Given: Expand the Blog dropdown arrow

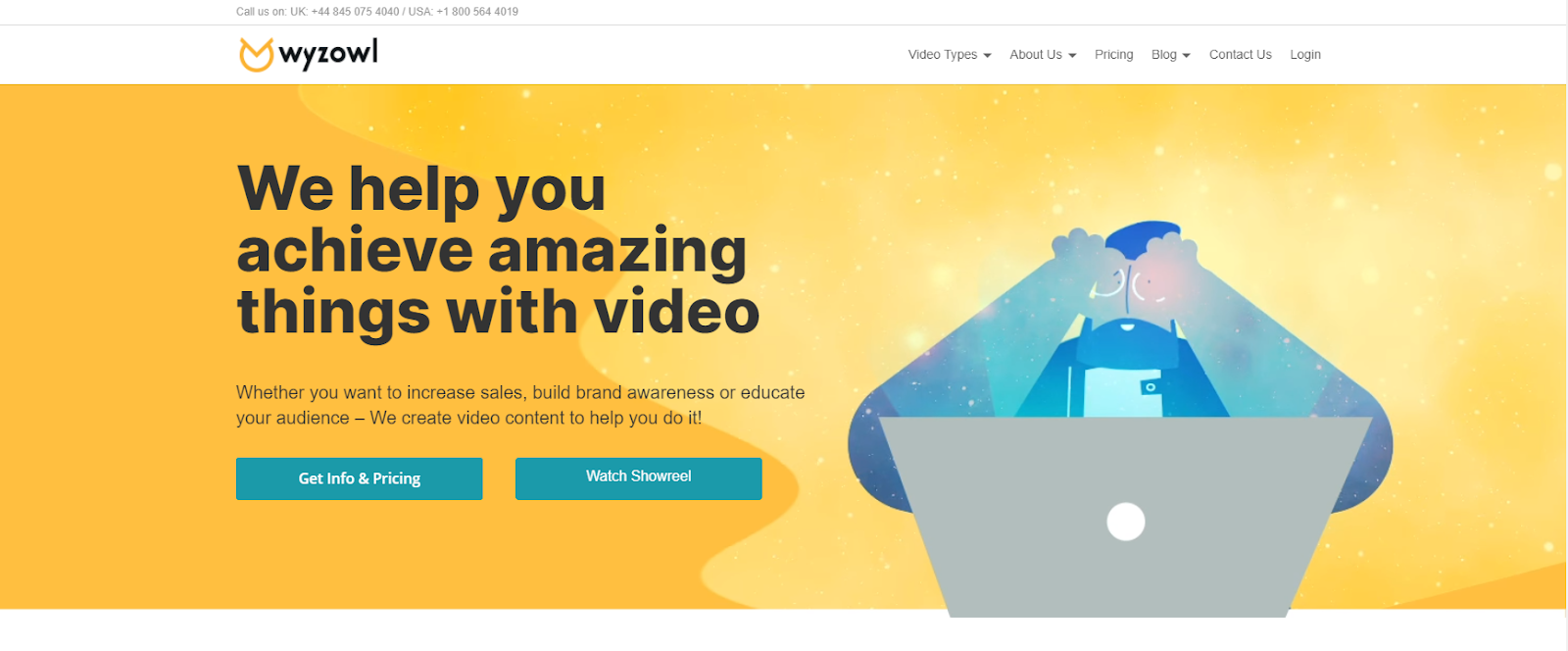Looking at the screenshot, I should 1186,56.
